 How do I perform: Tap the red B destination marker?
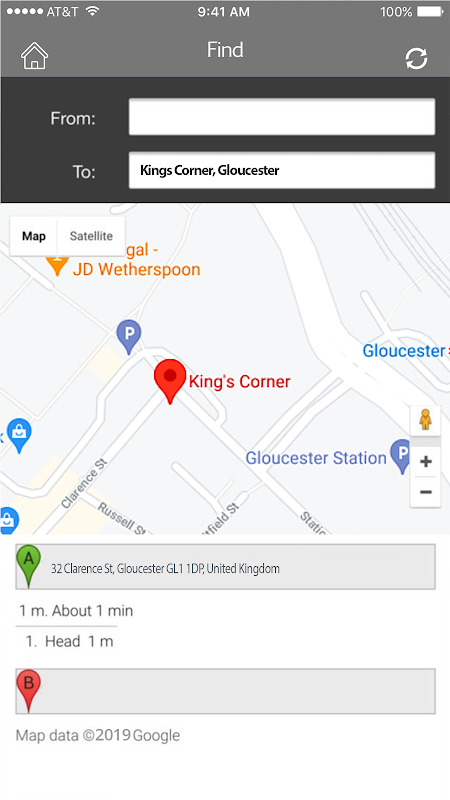tap(29, 691)
